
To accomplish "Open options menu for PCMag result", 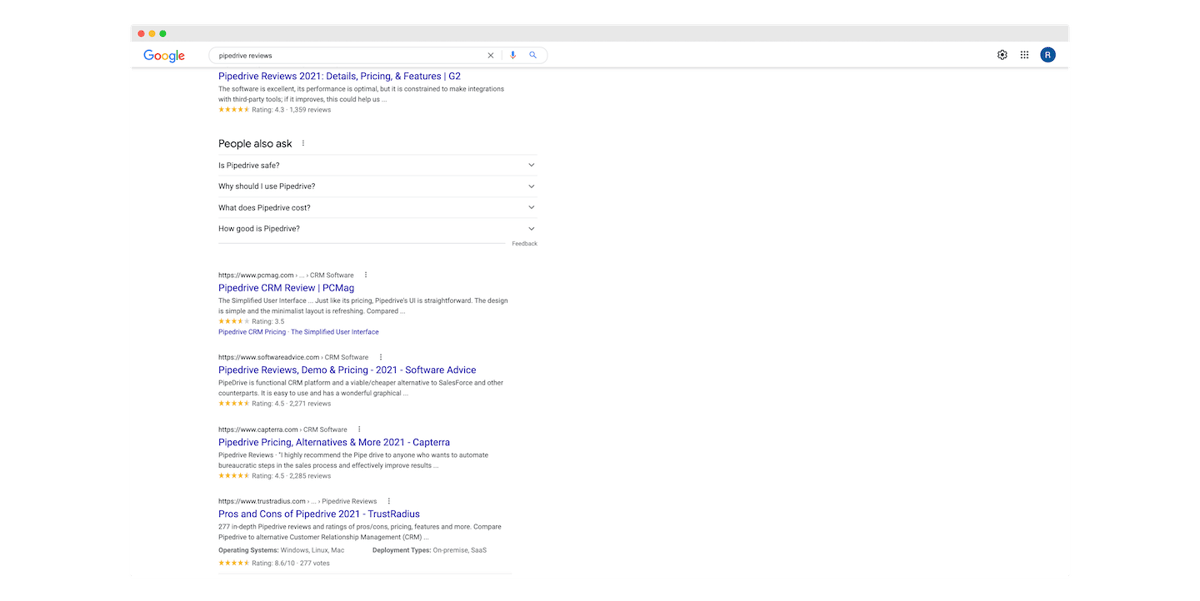I will 366,275.
